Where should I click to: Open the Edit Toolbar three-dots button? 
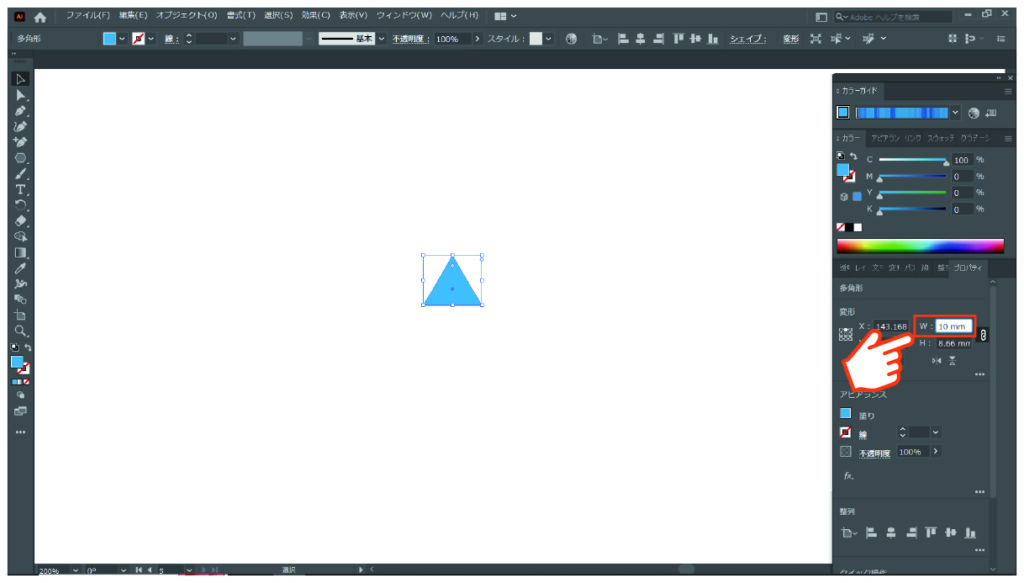tap(20, 432)
